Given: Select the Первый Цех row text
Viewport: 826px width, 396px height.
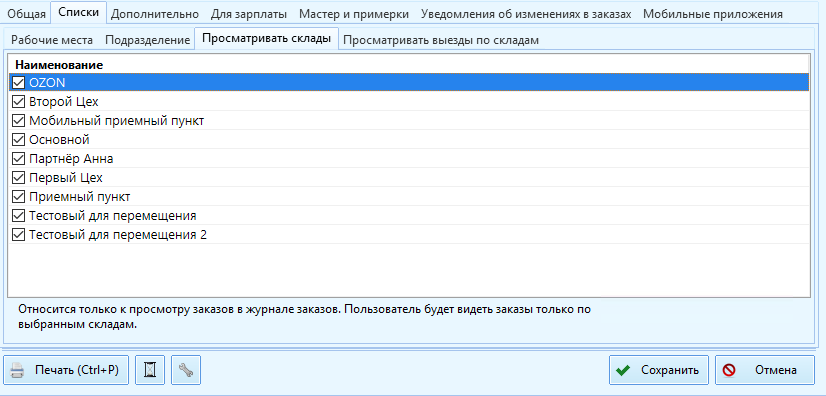Looking at the screenshot, I should click(66, 177).
